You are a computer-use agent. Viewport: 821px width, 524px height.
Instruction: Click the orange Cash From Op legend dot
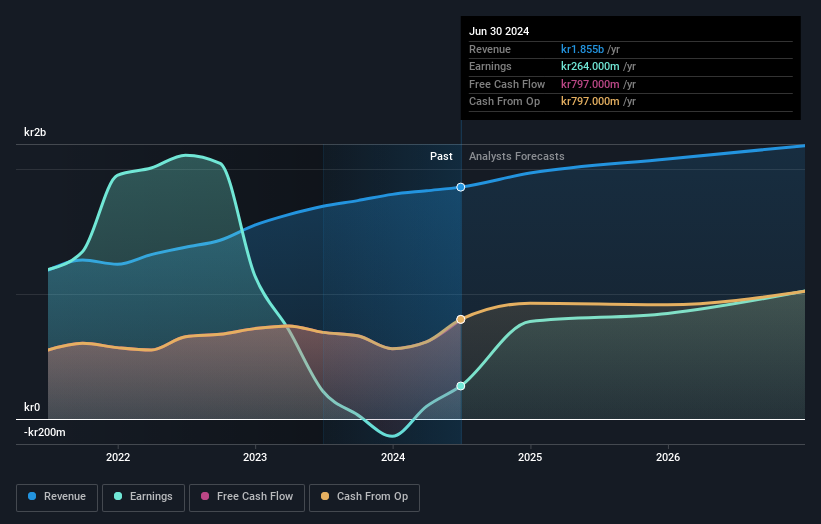tap(325, 496)
